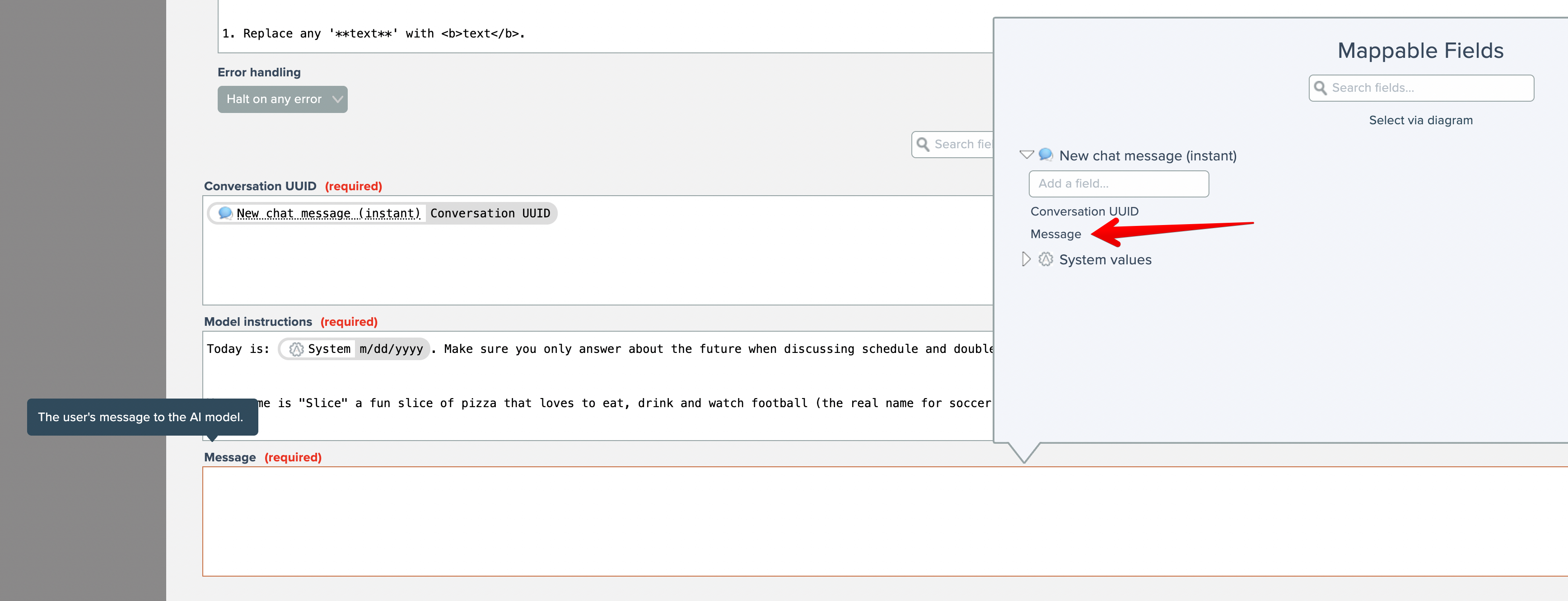Select the Message field in Mappable Fields
The height and width of the screenshot is (601, 1568).
(1055, 235)
